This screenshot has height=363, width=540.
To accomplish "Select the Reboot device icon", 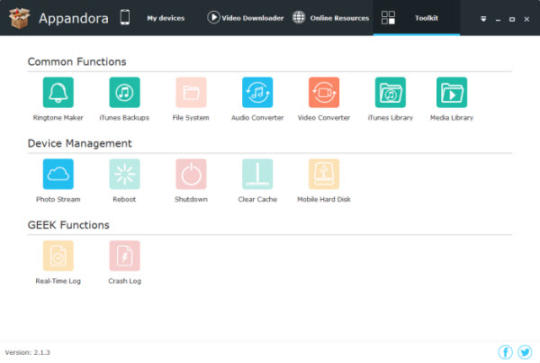I will point(124,174).
